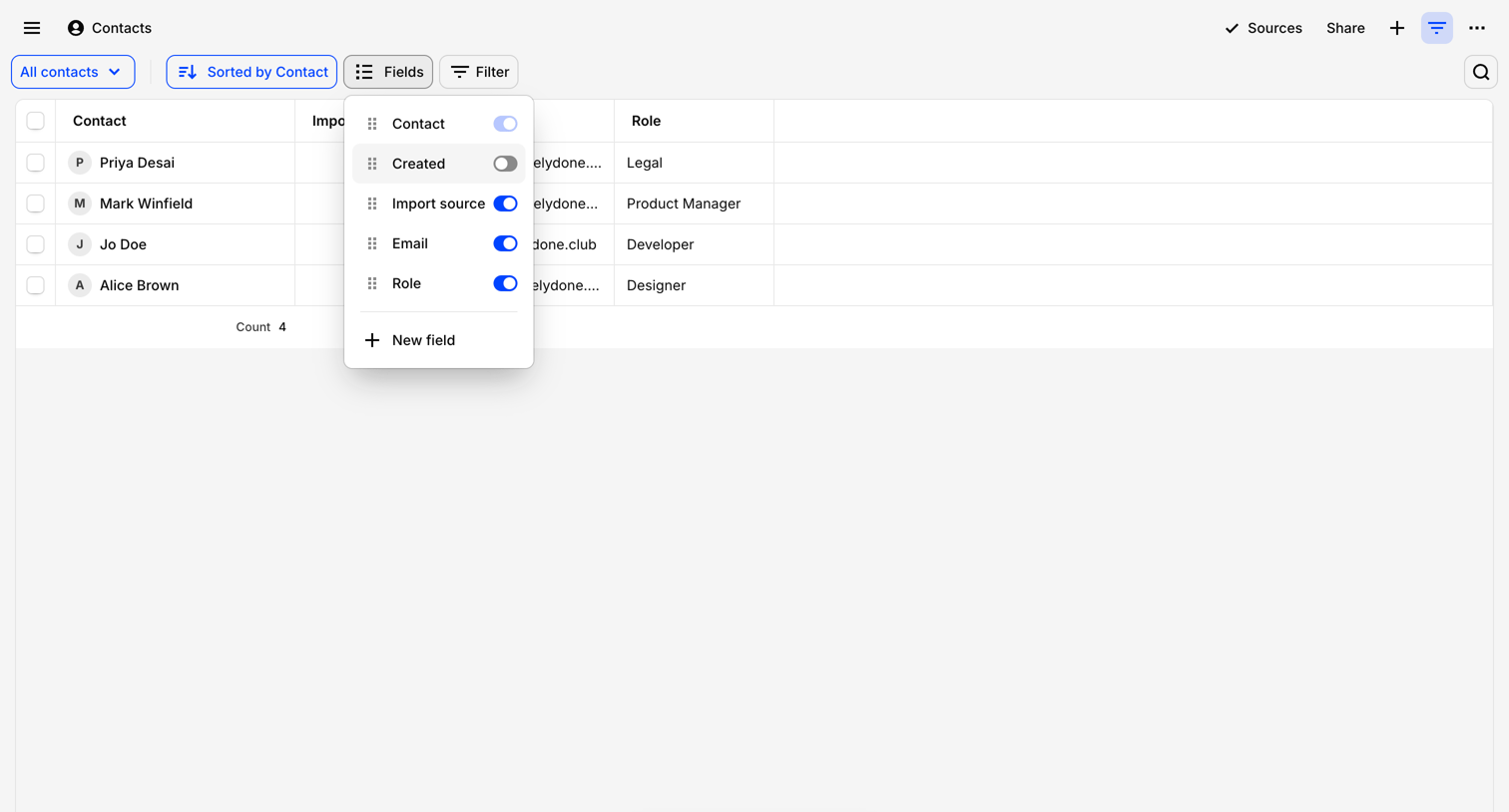Open the Sorted by Contact sort options

click(251, 72)
